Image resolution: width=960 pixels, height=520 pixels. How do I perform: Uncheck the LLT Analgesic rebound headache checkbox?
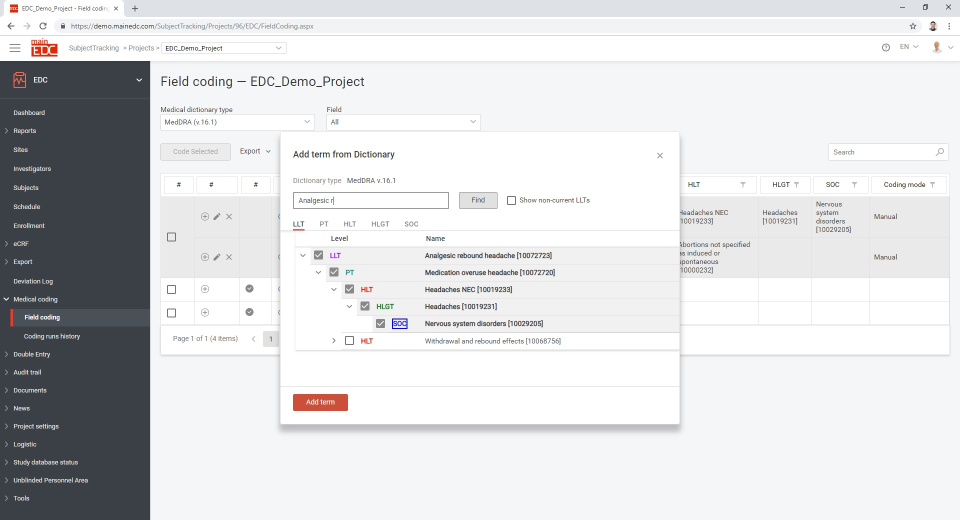tap(318, 255)
